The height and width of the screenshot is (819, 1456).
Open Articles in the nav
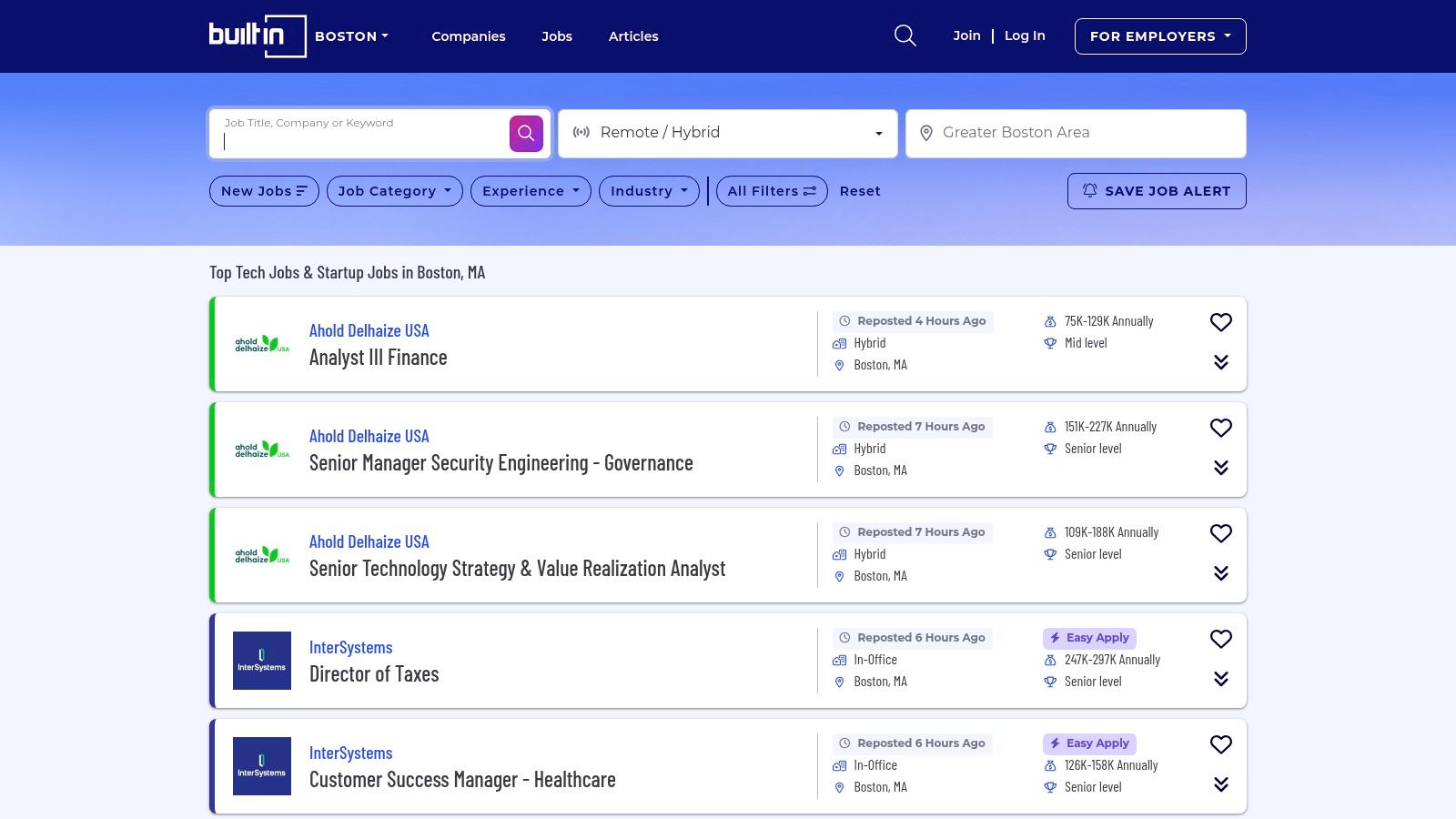633,36
